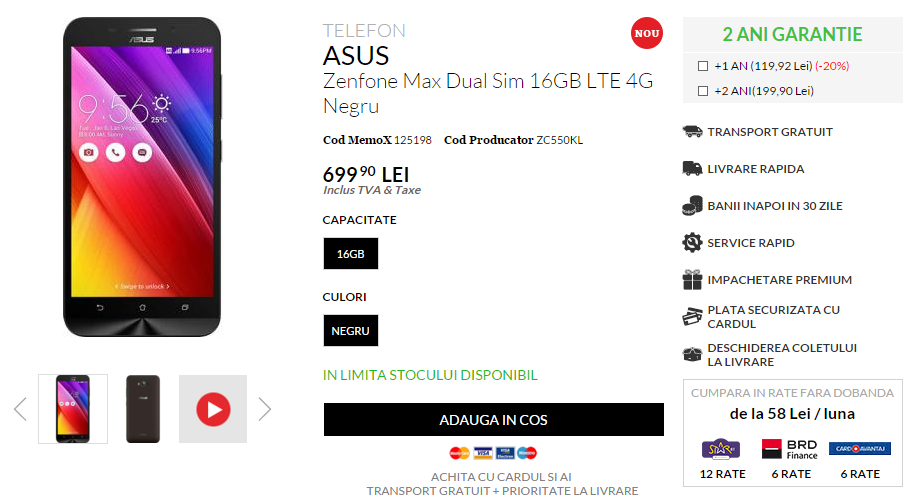Click the Livrare Rapida delivery van icon
The height and width of the screenshot is (503, 908).
tap(692, 168)
